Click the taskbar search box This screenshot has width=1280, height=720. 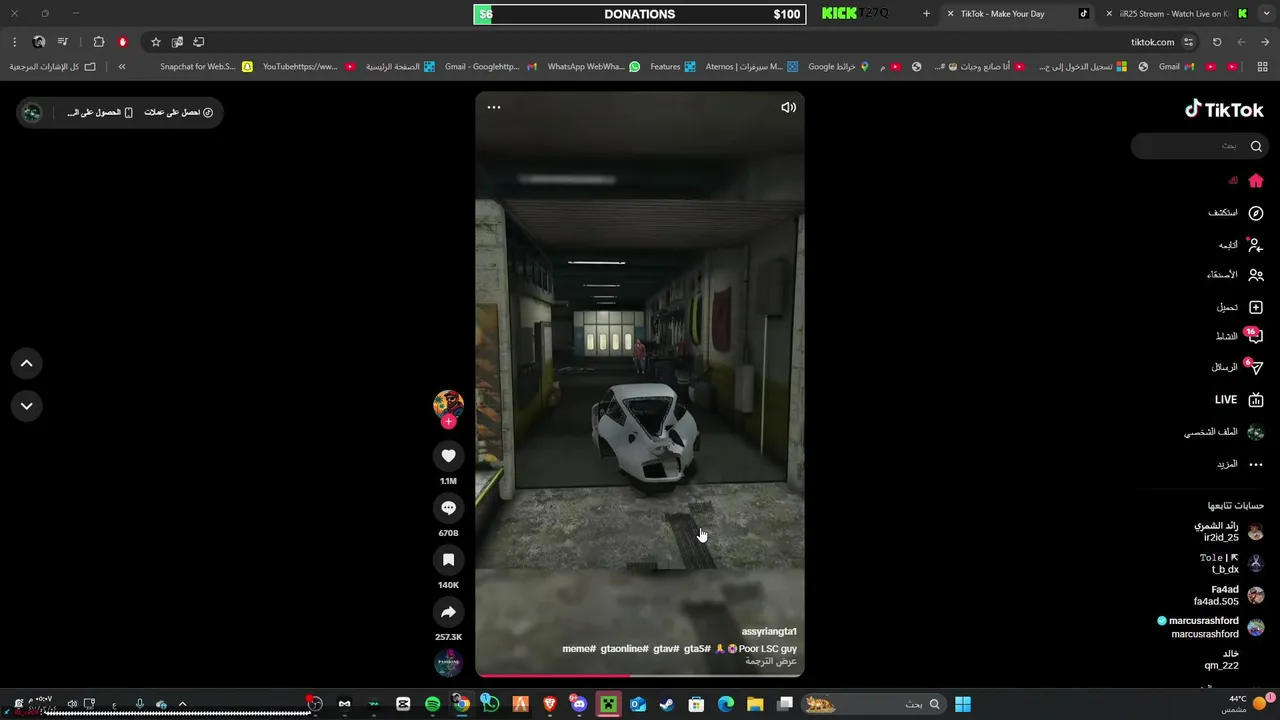875,704
